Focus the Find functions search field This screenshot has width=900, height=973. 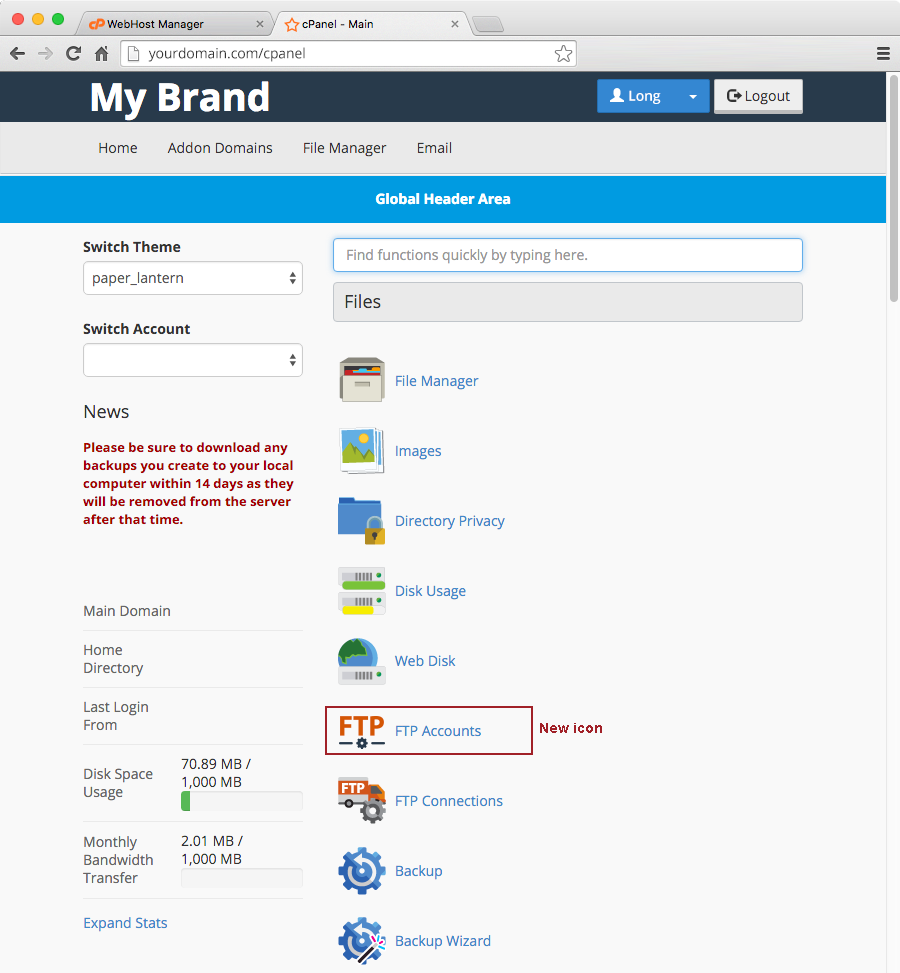567,255
